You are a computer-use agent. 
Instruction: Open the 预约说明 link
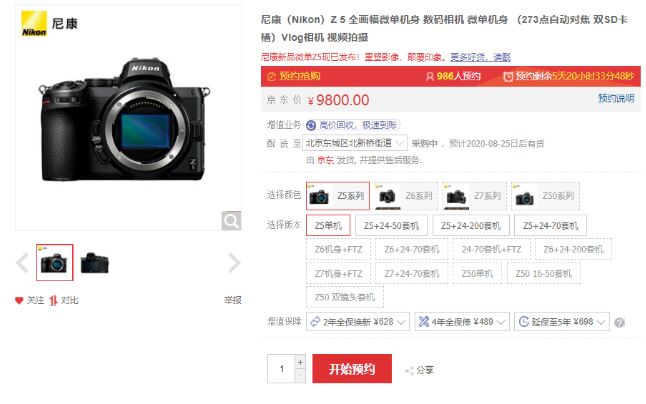tap(616, 98)
